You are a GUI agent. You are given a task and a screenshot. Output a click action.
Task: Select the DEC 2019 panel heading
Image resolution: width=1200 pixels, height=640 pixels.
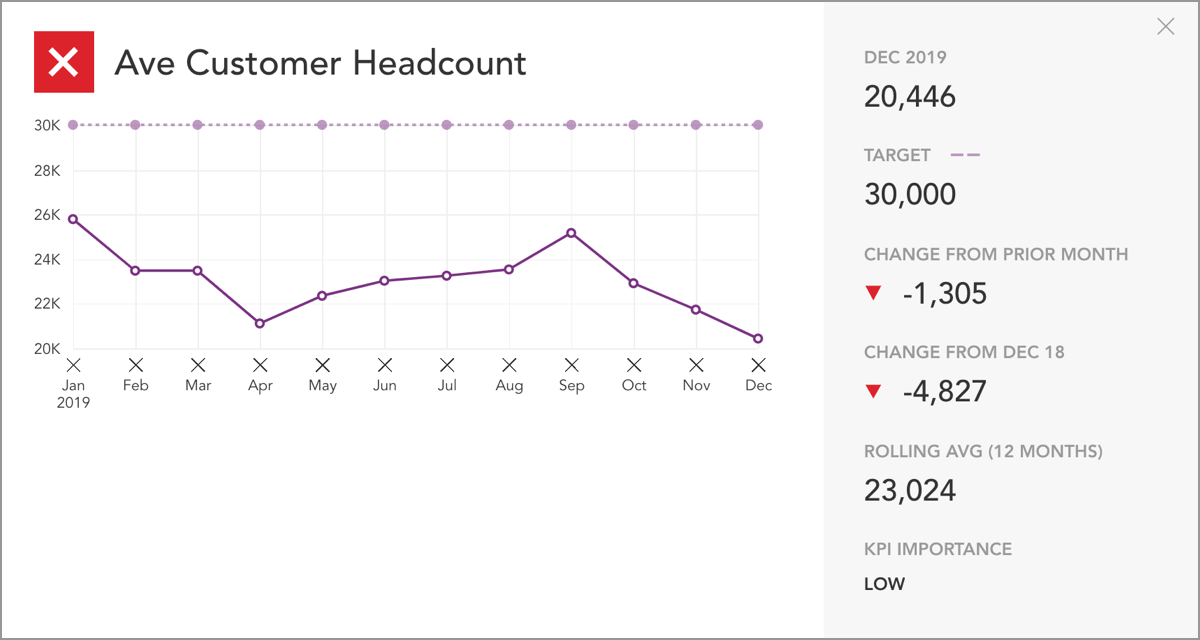[905, 58]
